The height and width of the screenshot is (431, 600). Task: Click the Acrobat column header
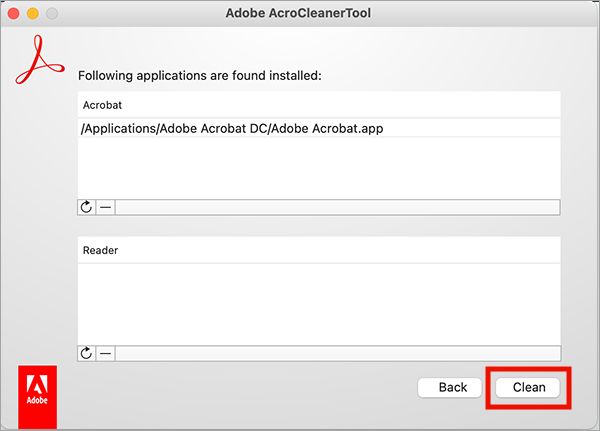[319, 105]
